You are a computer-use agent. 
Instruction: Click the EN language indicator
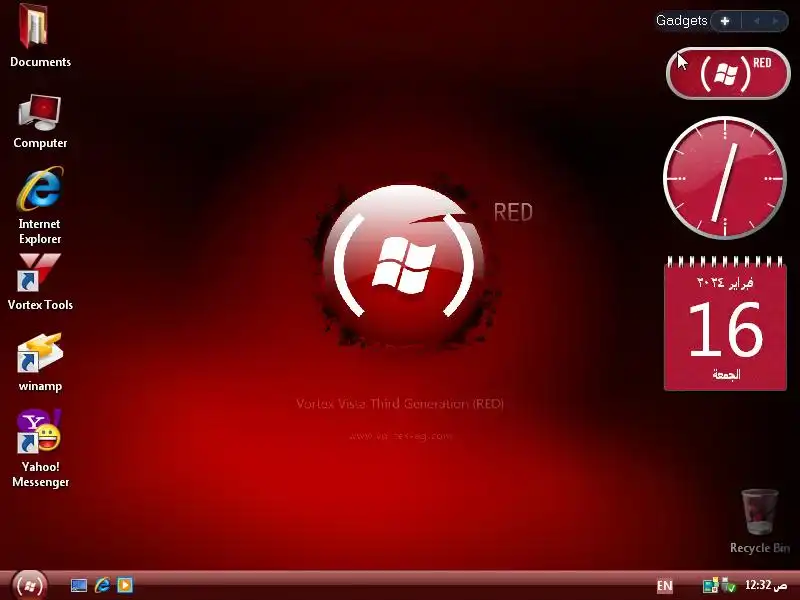(664, 586)
